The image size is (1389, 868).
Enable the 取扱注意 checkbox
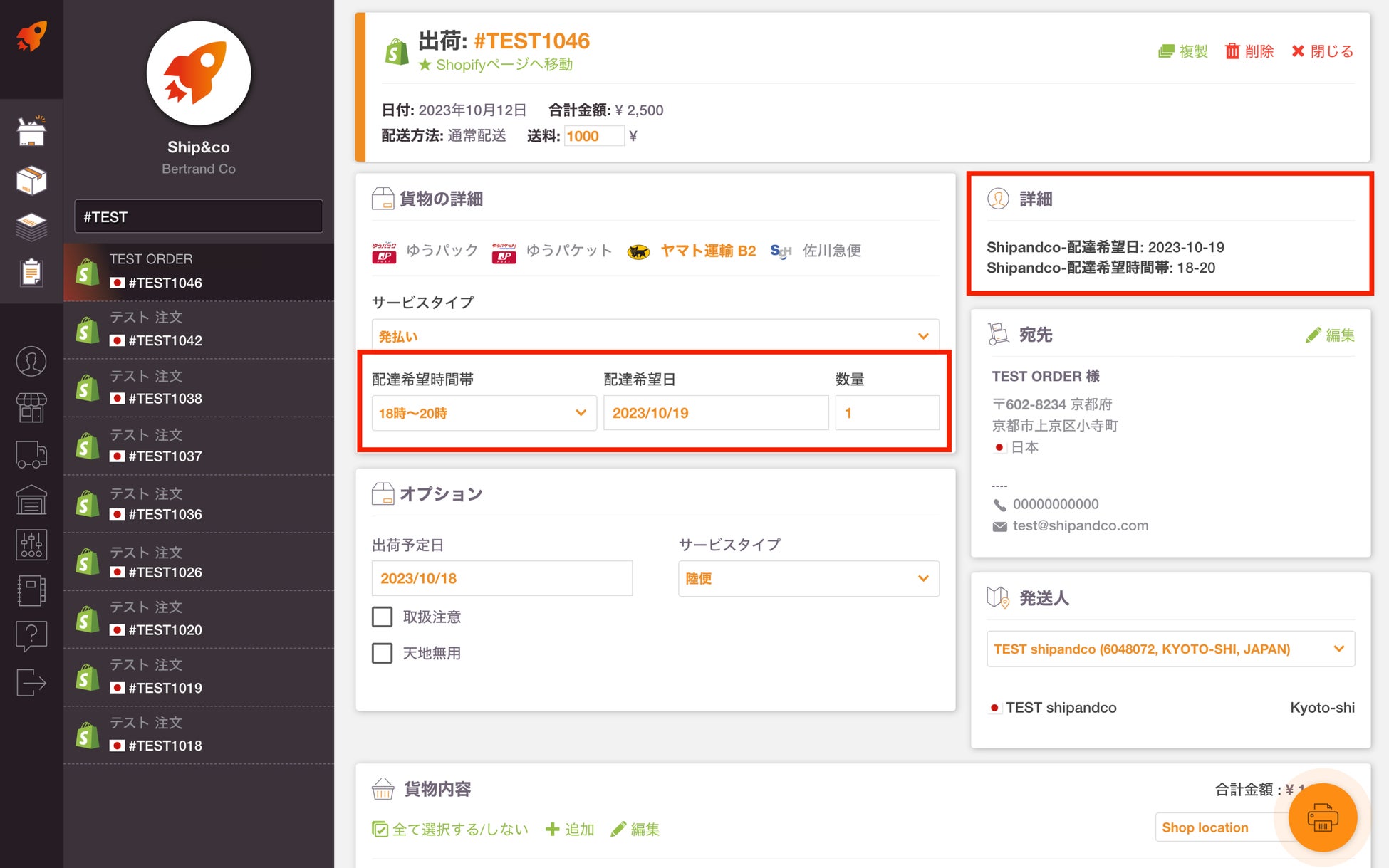(383, 617)
